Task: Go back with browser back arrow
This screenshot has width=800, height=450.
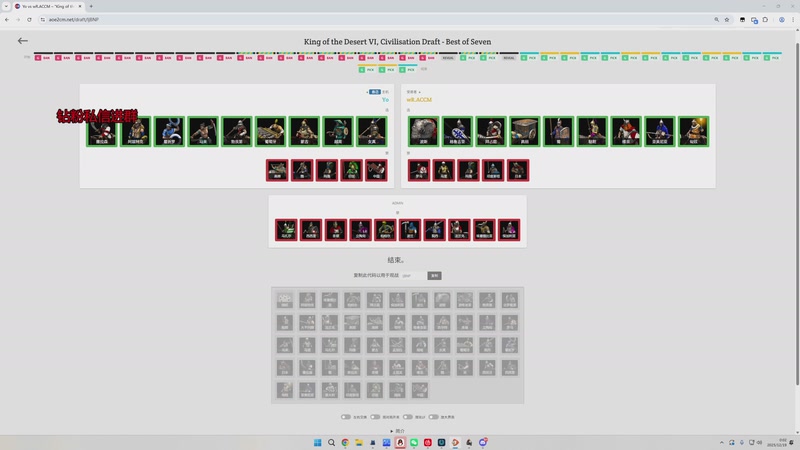Action: coord(7,19)
